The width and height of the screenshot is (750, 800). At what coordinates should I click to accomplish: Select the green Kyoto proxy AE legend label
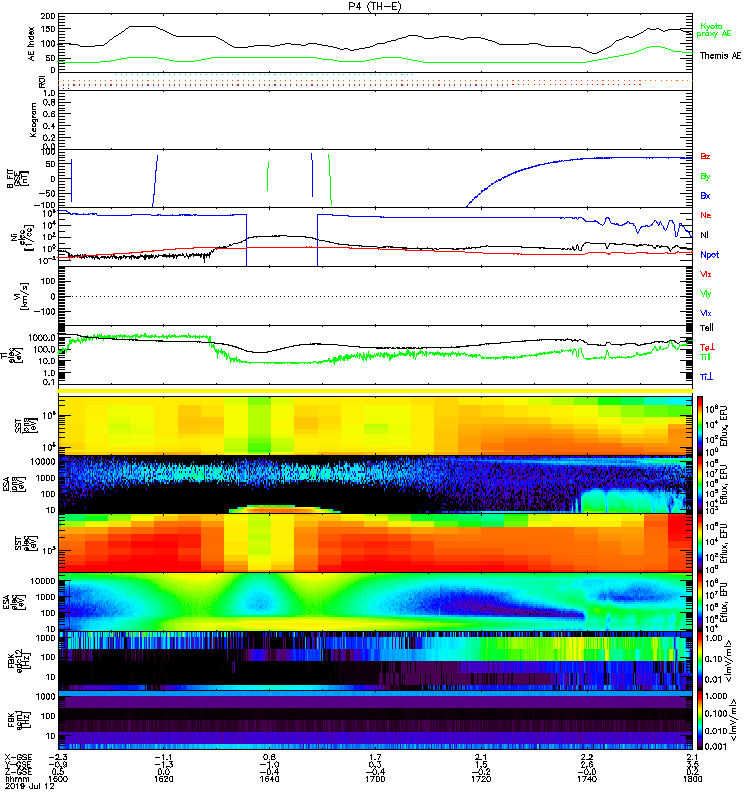[714, 30]
